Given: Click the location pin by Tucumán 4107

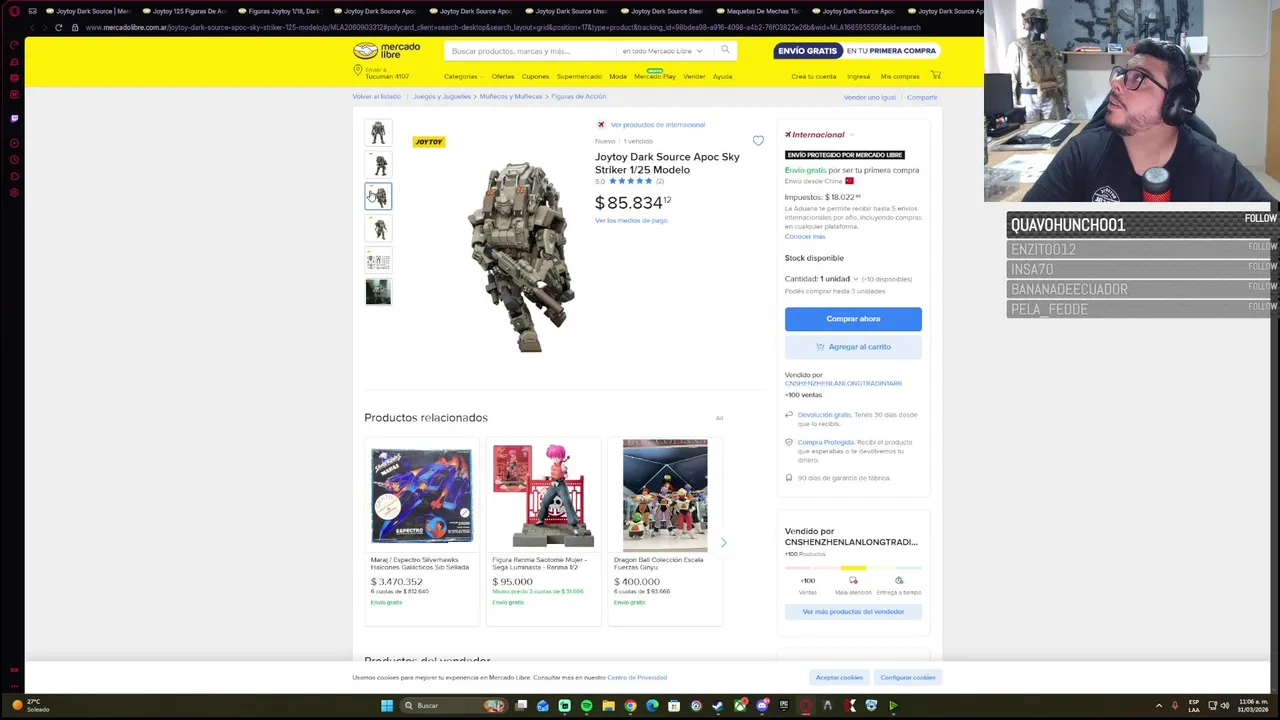Looking at the screenshot, I should coord(357,70).
